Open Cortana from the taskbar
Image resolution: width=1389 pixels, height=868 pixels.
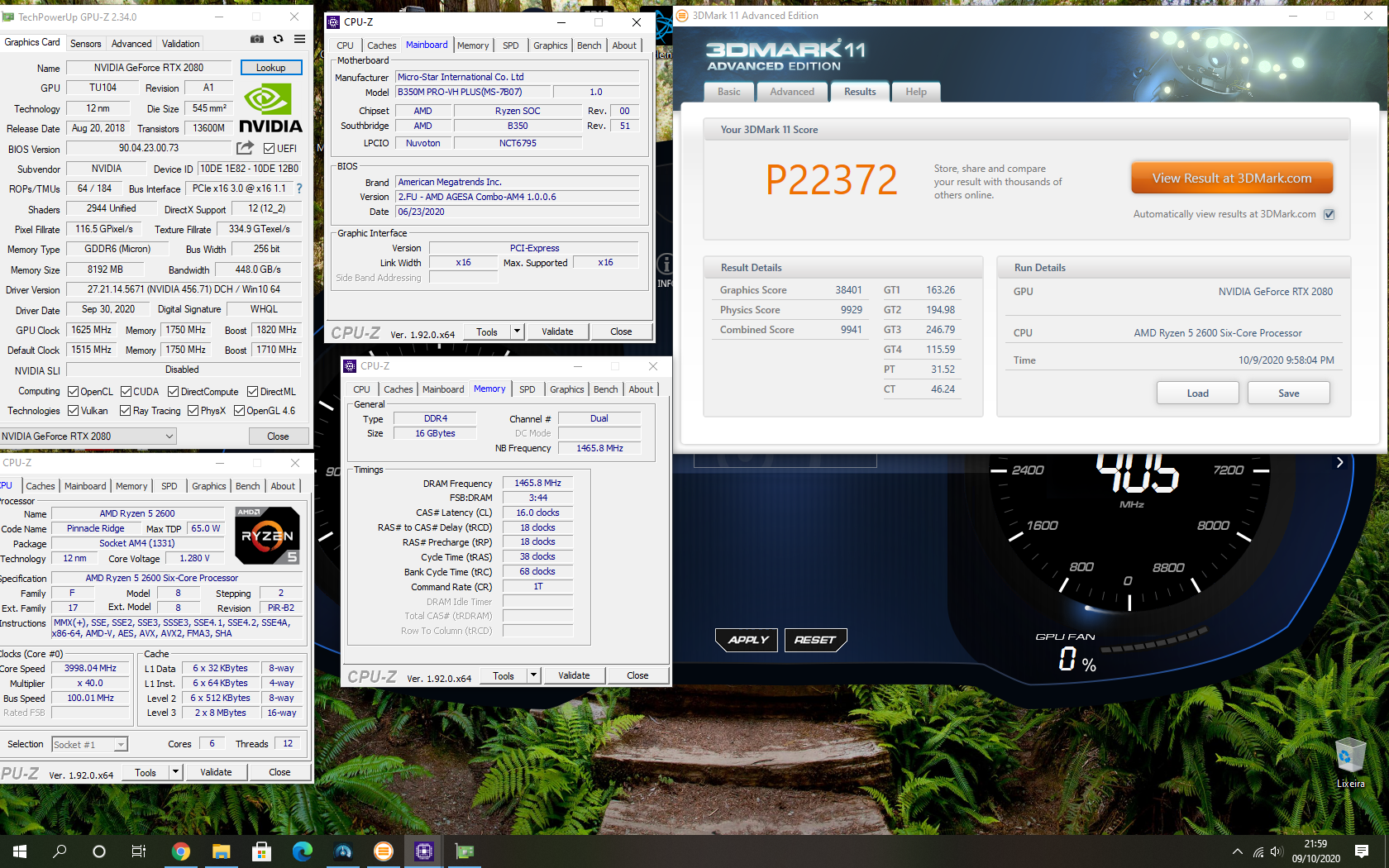click(x=99, y=851)
